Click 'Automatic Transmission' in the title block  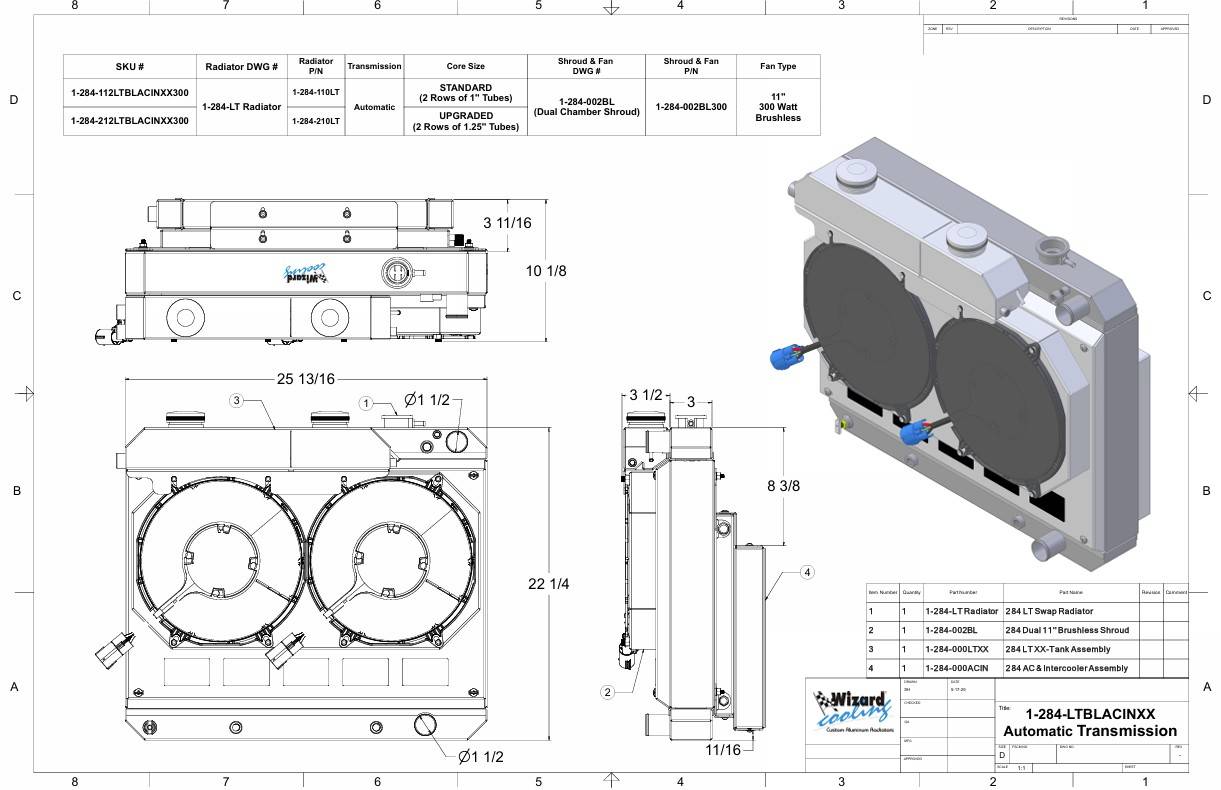pyautogui.click(x=1090, y=731)
